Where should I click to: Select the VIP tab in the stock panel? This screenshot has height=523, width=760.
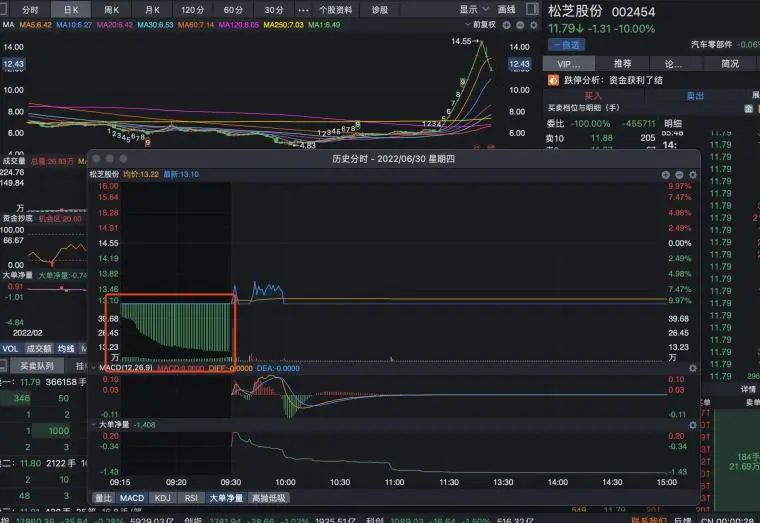pos(569,63)
